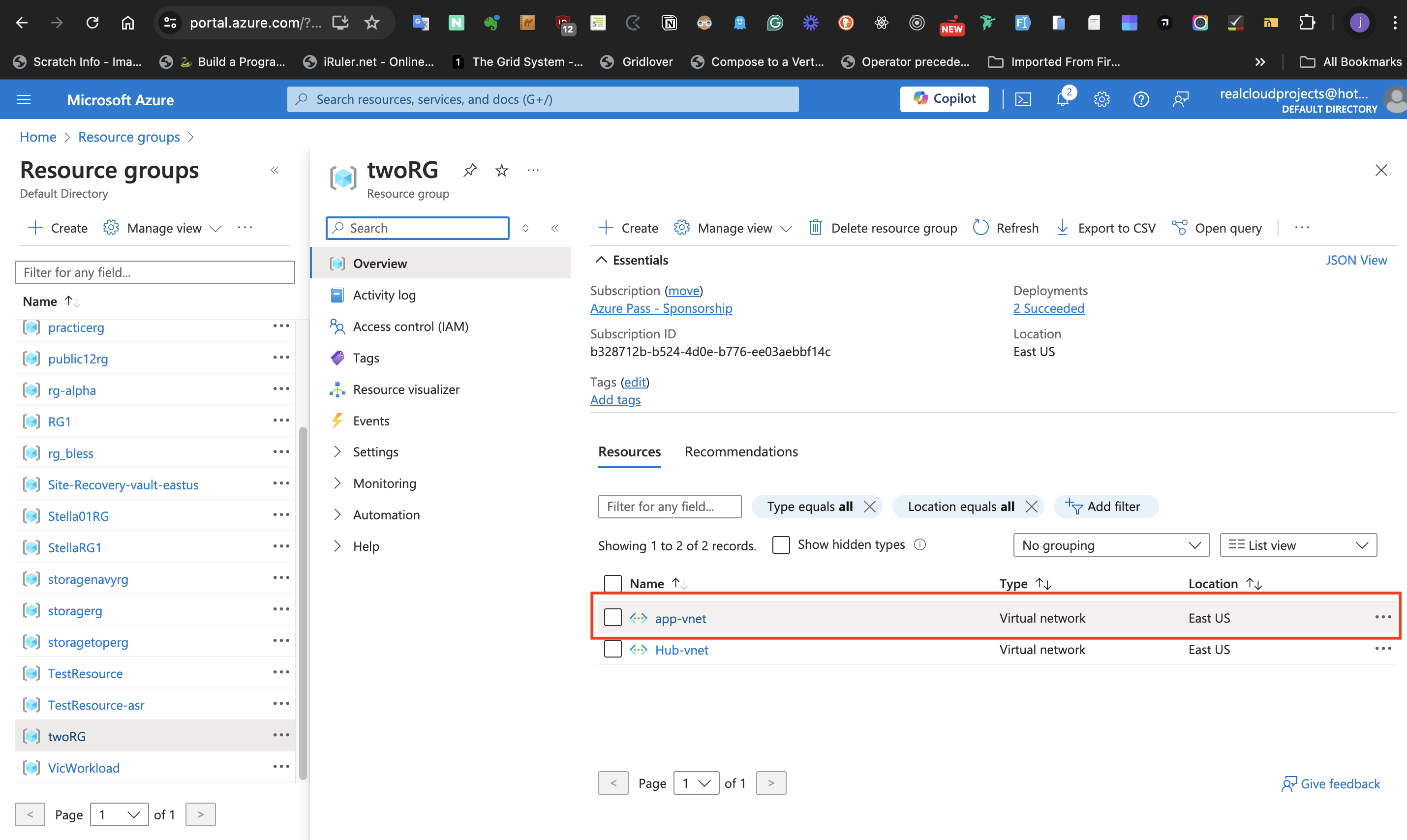Click the JSON View link

[x=1355, y=260]
